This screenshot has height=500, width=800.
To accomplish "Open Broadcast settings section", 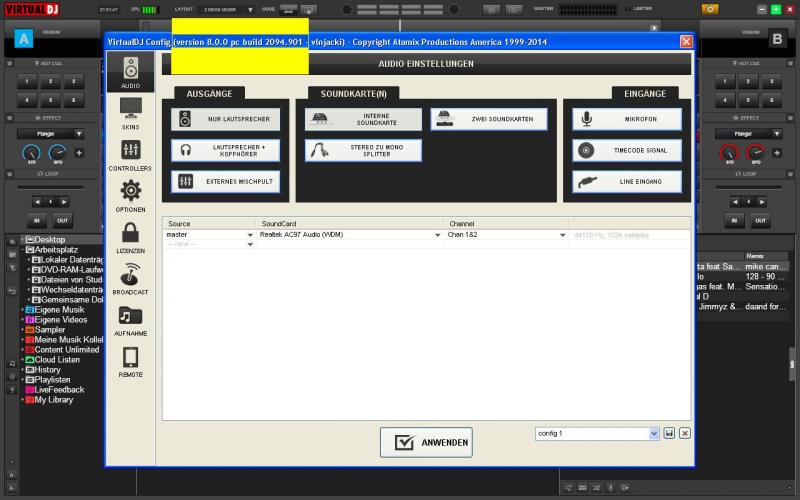I will (131, 279).
